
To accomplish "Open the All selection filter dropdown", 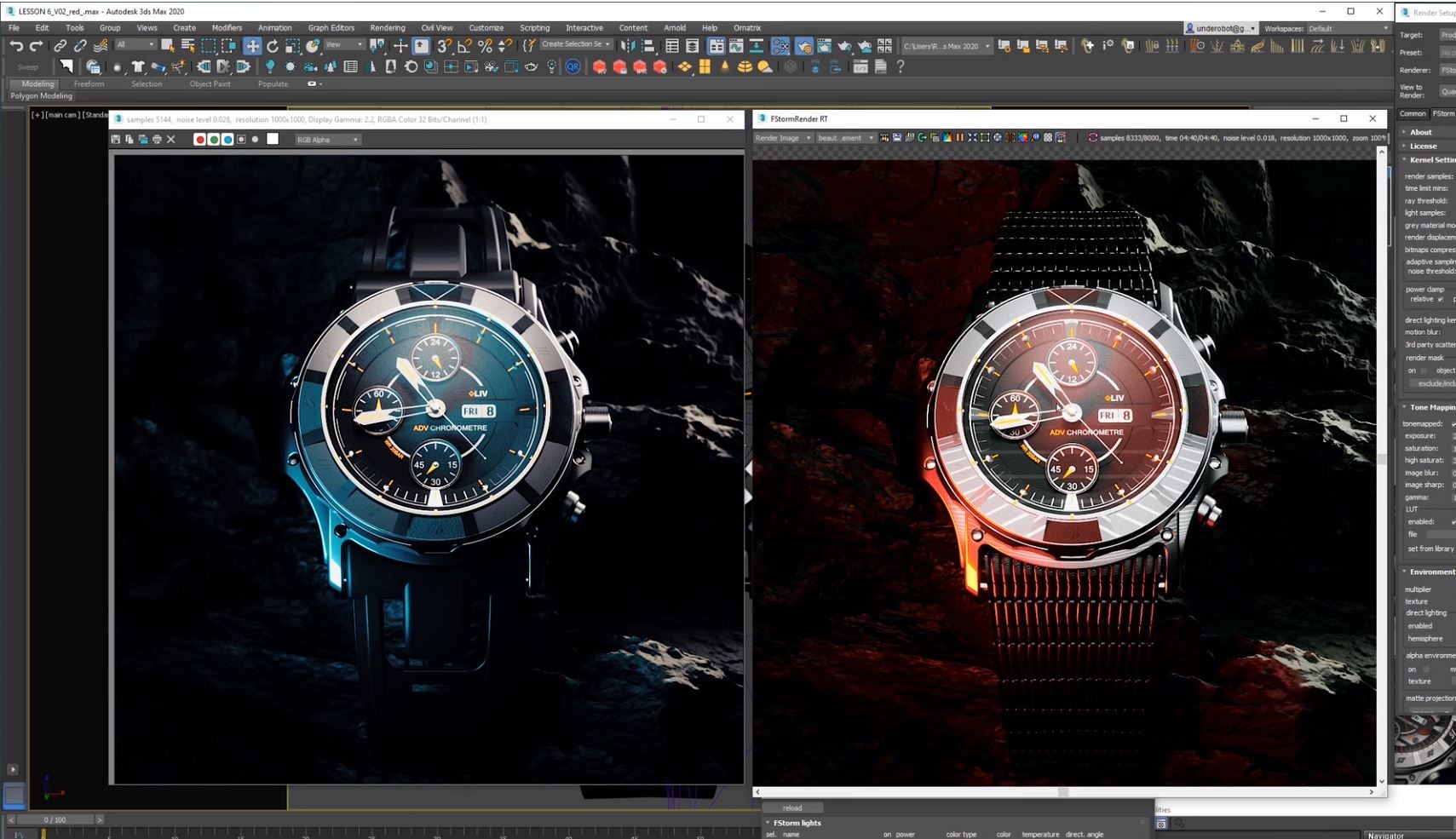I will point(135,45).
